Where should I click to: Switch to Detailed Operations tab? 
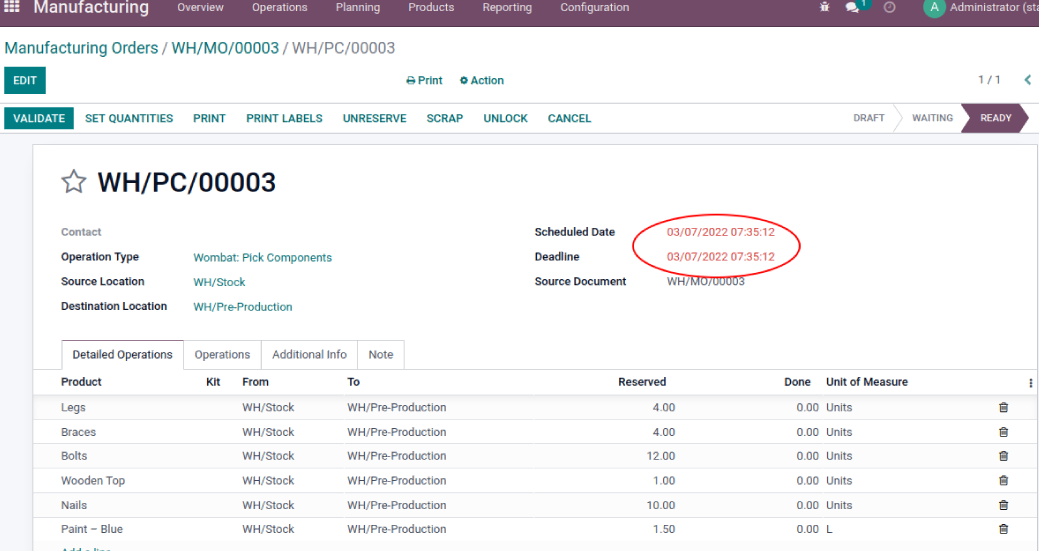[123, 354]
